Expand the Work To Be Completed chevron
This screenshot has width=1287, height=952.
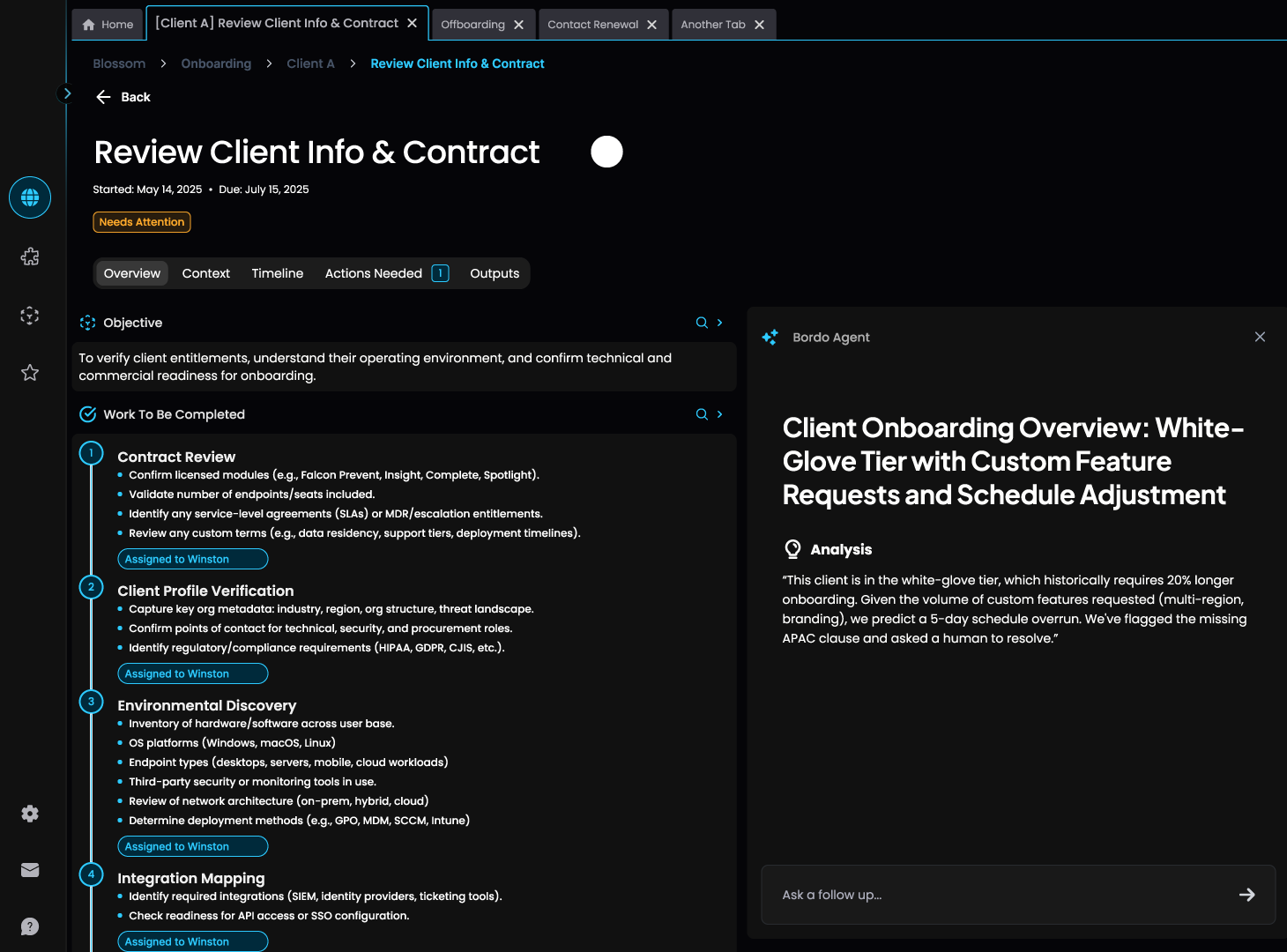718,413
